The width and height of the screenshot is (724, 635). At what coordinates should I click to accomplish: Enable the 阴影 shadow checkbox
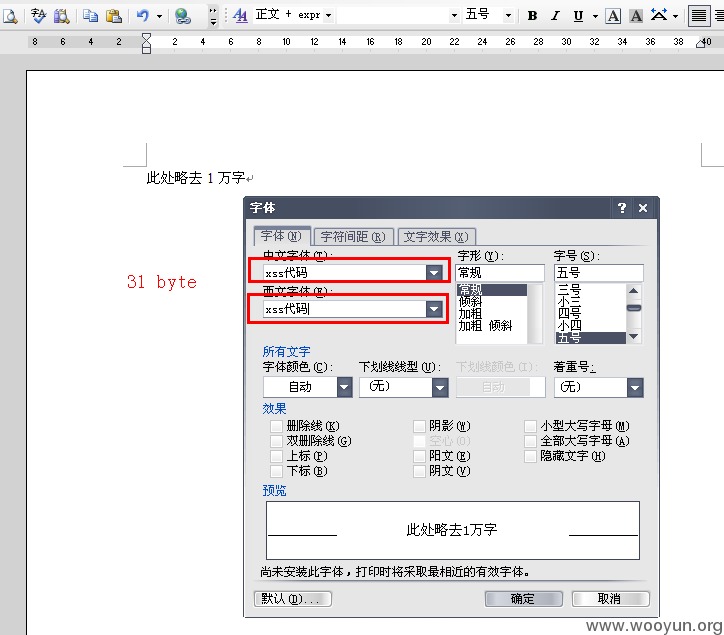tap(419, 426)
